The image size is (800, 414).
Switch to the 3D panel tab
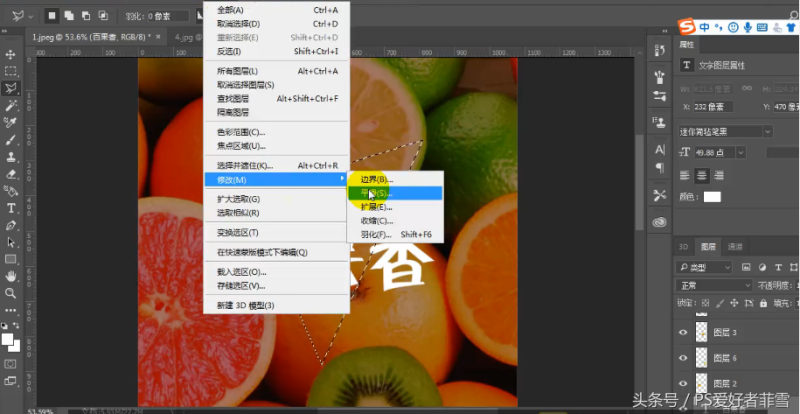pos(683,247)
